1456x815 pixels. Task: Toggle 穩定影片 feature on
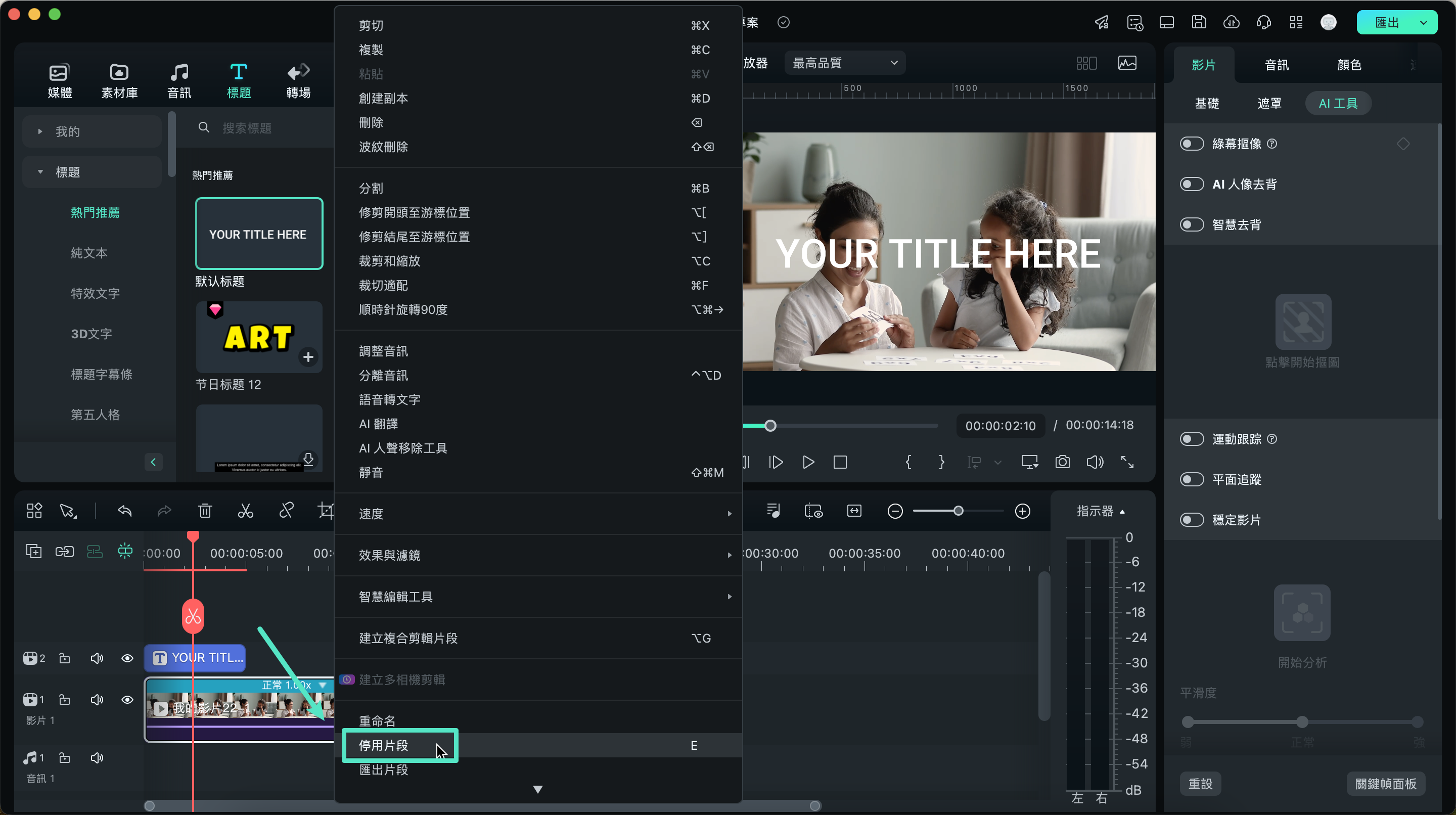[x=1192, y=519]
